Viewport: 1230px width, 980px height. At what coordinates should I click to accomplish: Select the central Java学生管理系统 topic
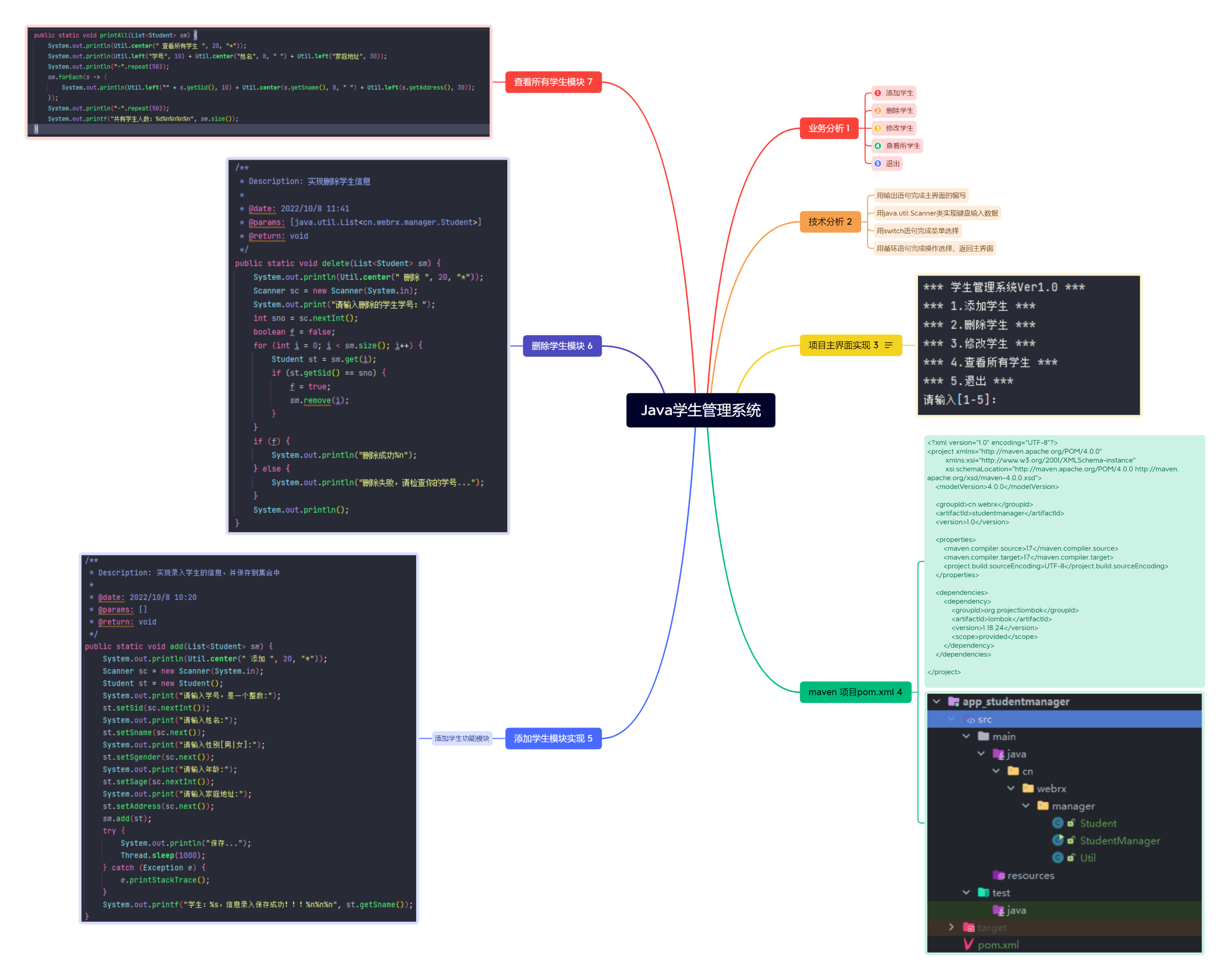[x=701, y=410]
